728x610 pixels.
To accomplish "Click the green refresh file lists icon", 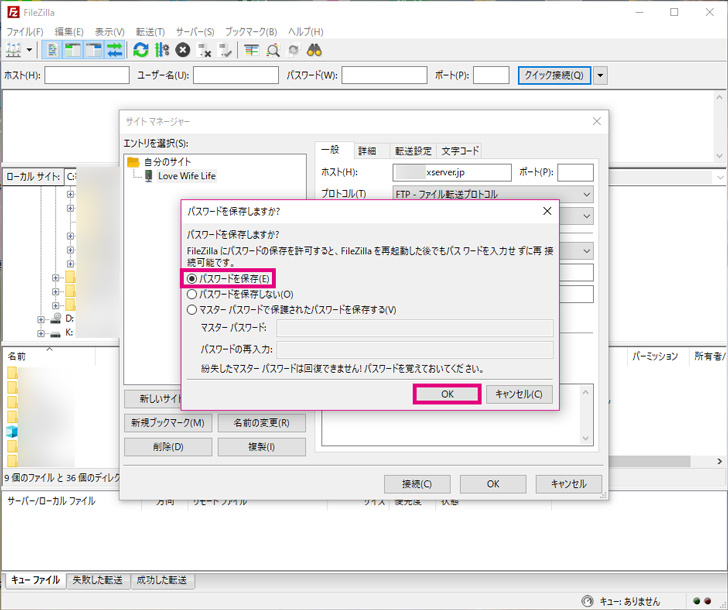I will coord(141,50).
